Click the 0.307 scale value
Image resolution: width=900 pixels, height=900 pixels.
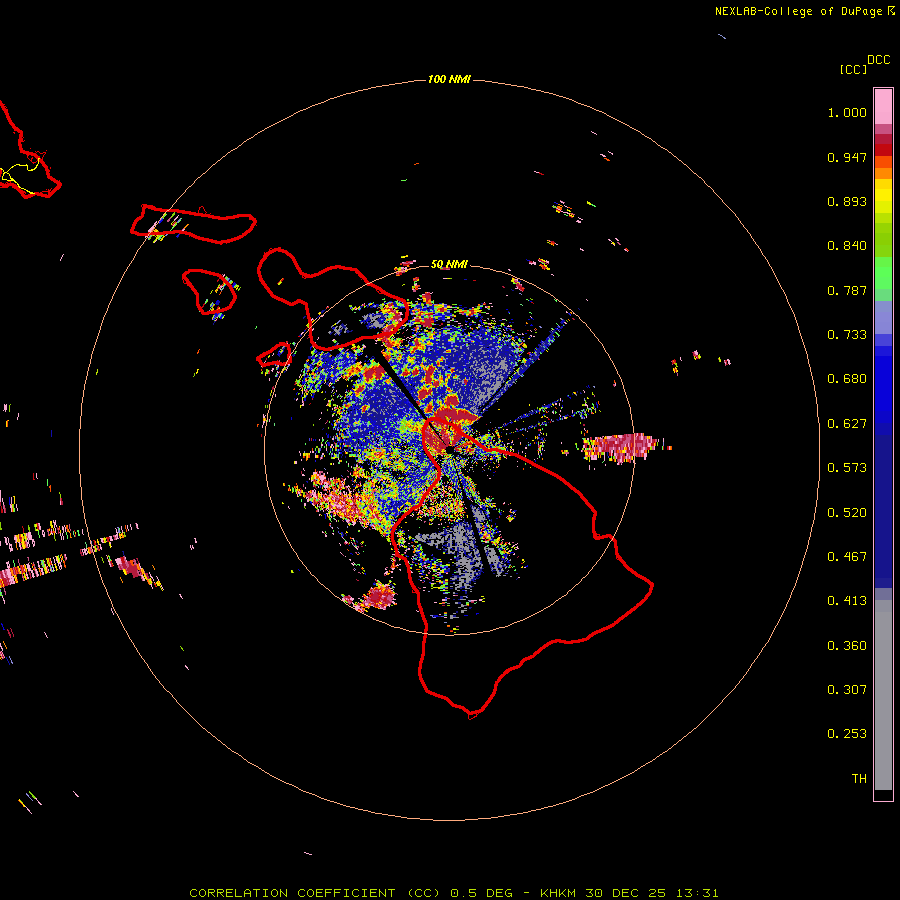click(847, 690)
